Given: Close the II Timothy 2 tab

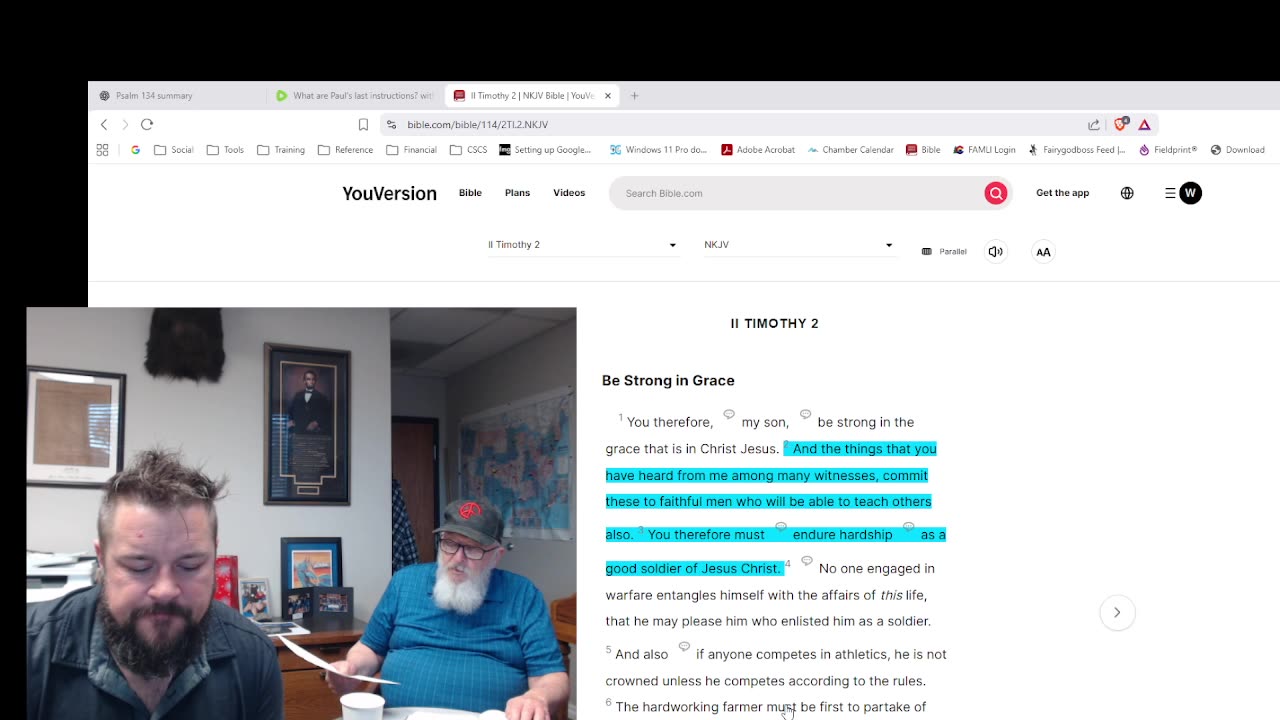Looking at the screenshot, I should coord(607,95).
